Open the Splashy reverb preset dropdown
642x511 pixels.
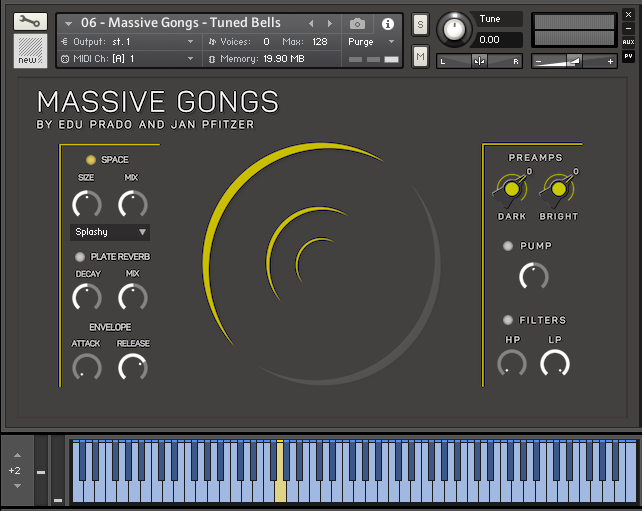110,232
